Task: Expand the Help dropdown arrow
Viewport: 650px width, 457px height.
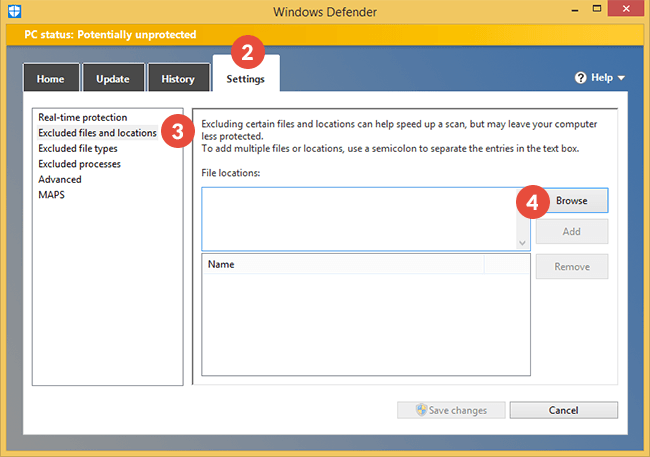Action: click(621, 78)
